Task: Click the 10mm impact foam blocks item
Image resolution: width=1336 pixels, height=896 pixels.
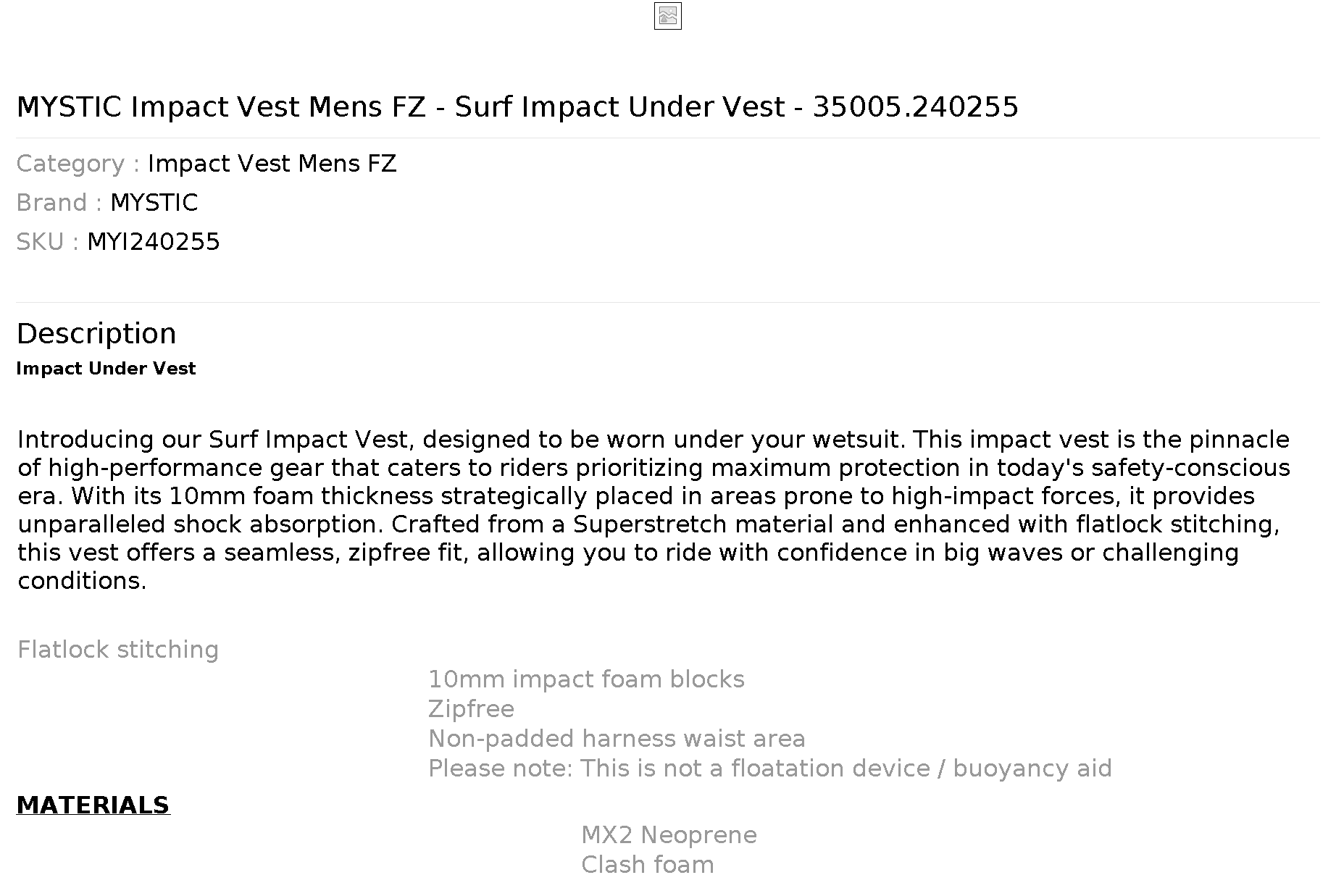Action: [586, 679]
